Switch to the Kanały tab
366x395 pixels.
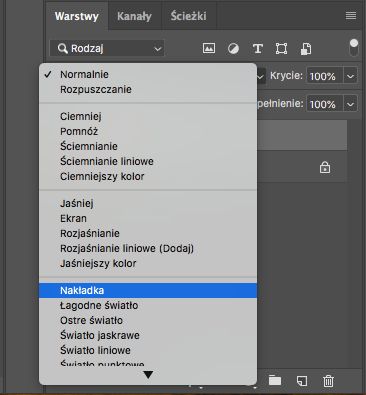click(134, 16)
